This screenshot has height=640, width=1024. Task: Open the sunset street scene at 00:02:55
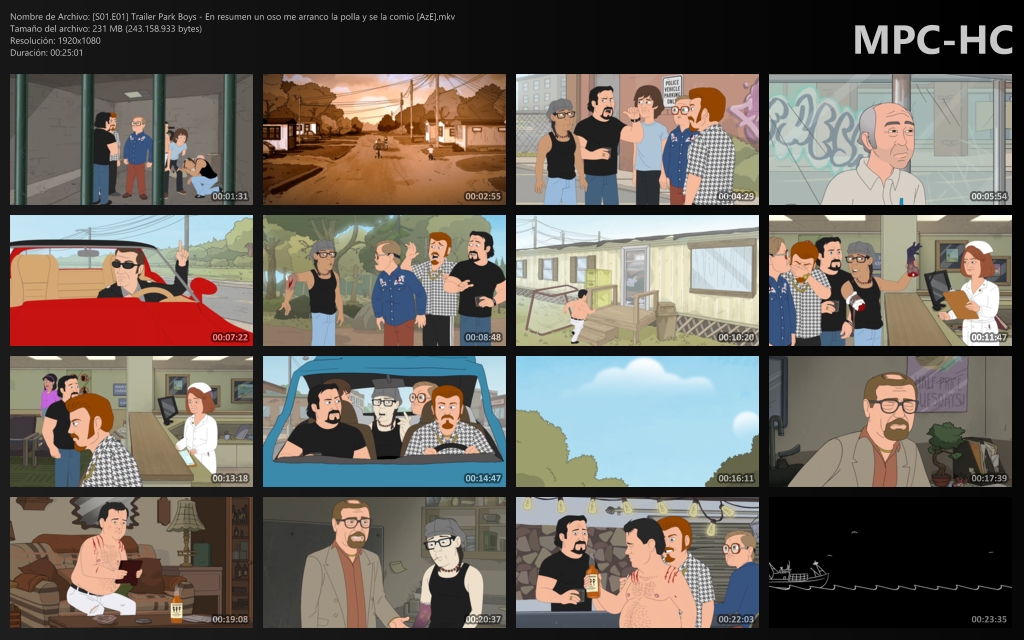click(x=383, y=138)
